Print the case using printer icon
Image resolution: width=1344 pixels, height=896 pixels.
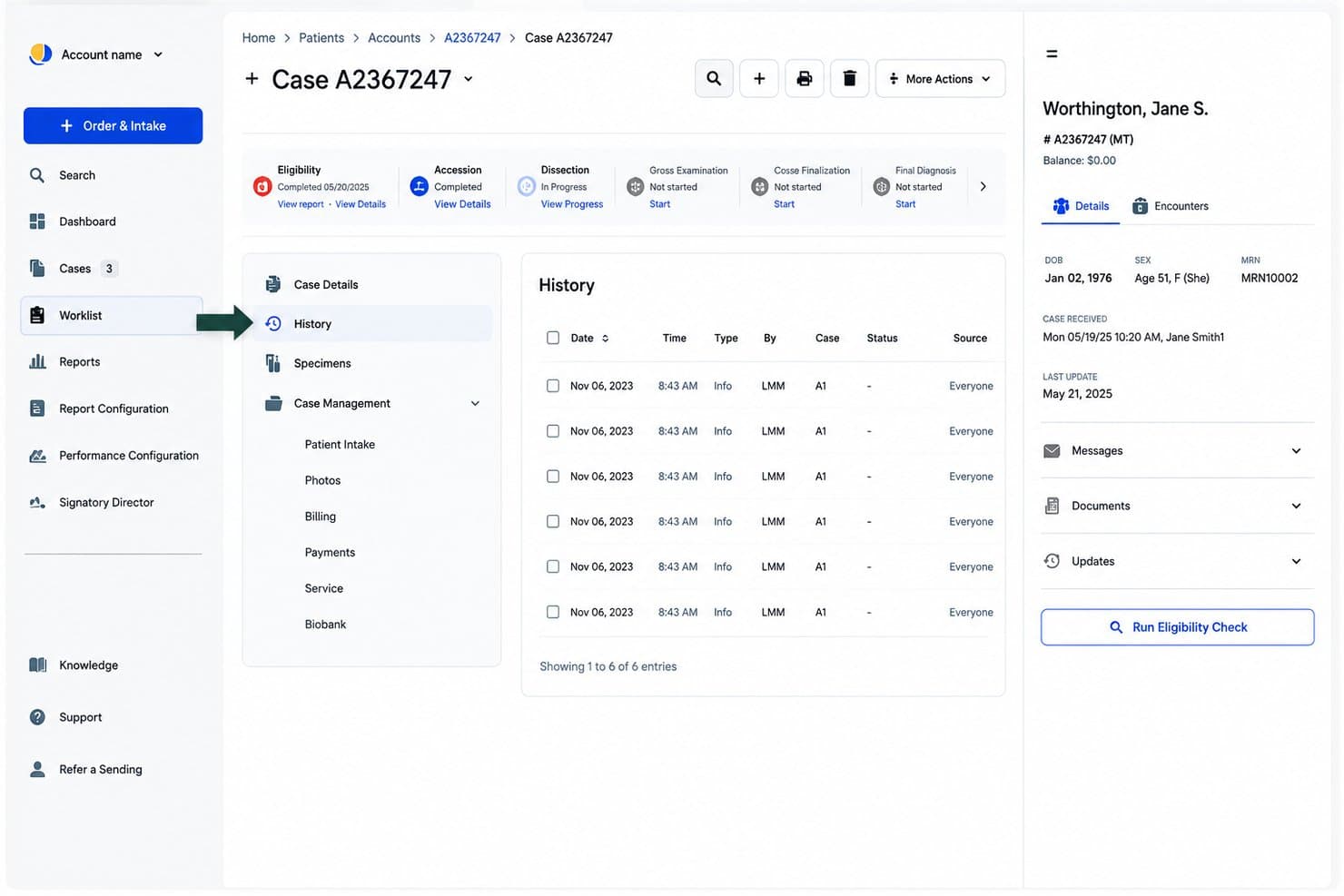coord(805,79)
